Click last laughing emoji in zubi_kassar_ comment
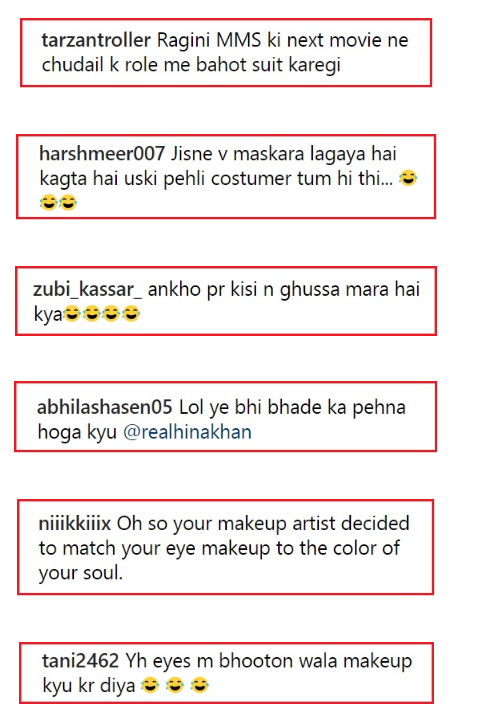 131,314
